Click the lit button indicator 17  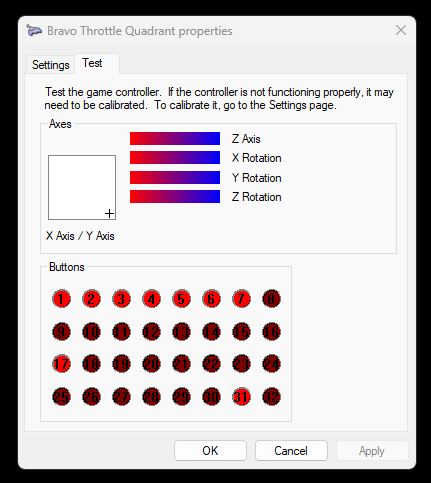click(x=61, y=364)
